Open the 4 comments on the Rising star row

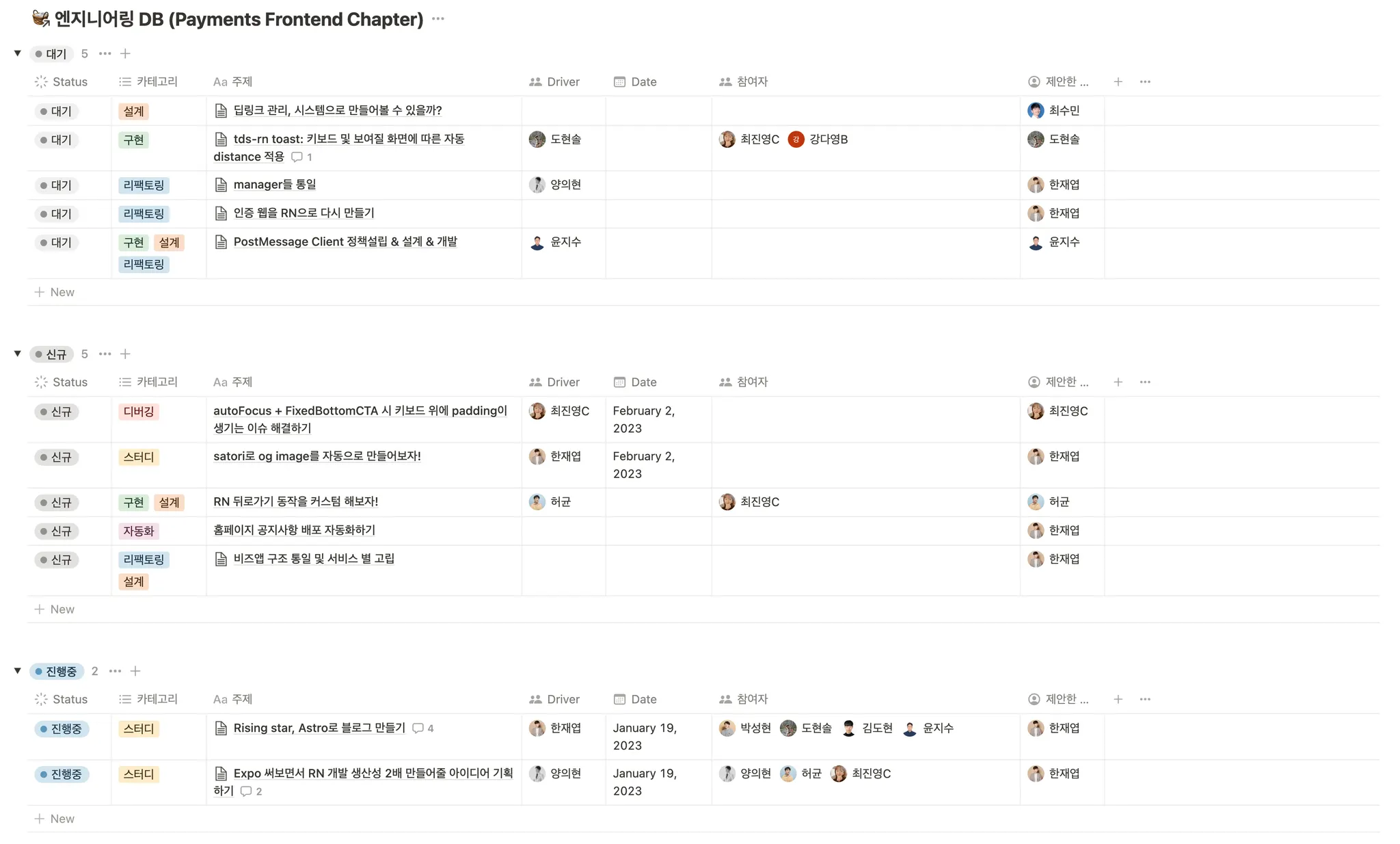(422, 728)
